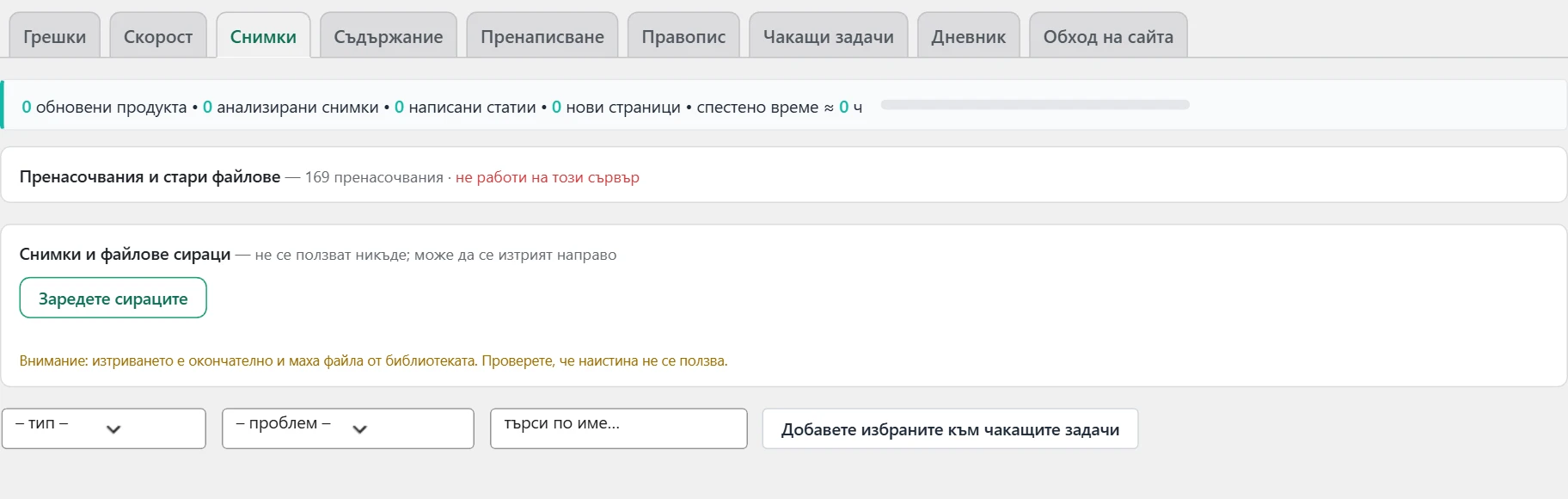Click the Заредете сираците button
The image size is (1568, 499).
click(113, 298)
